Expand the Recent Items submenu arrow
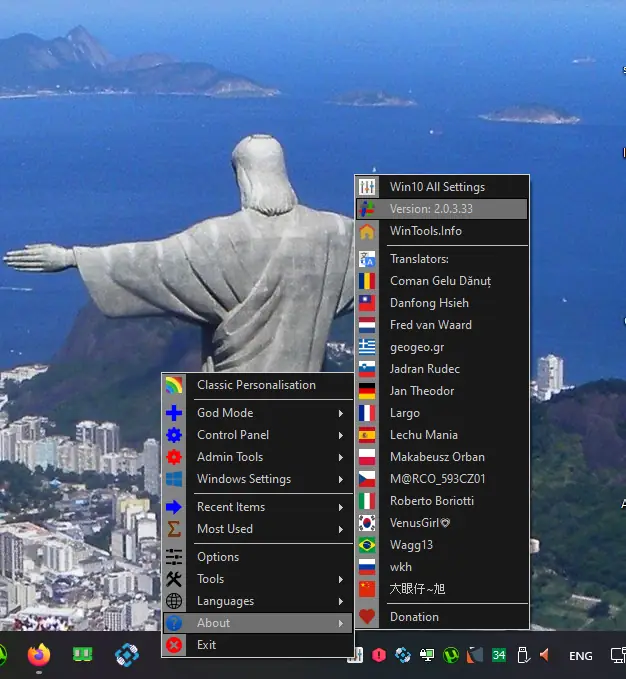This screenshot has width=626, height=679. click(341, 507)
